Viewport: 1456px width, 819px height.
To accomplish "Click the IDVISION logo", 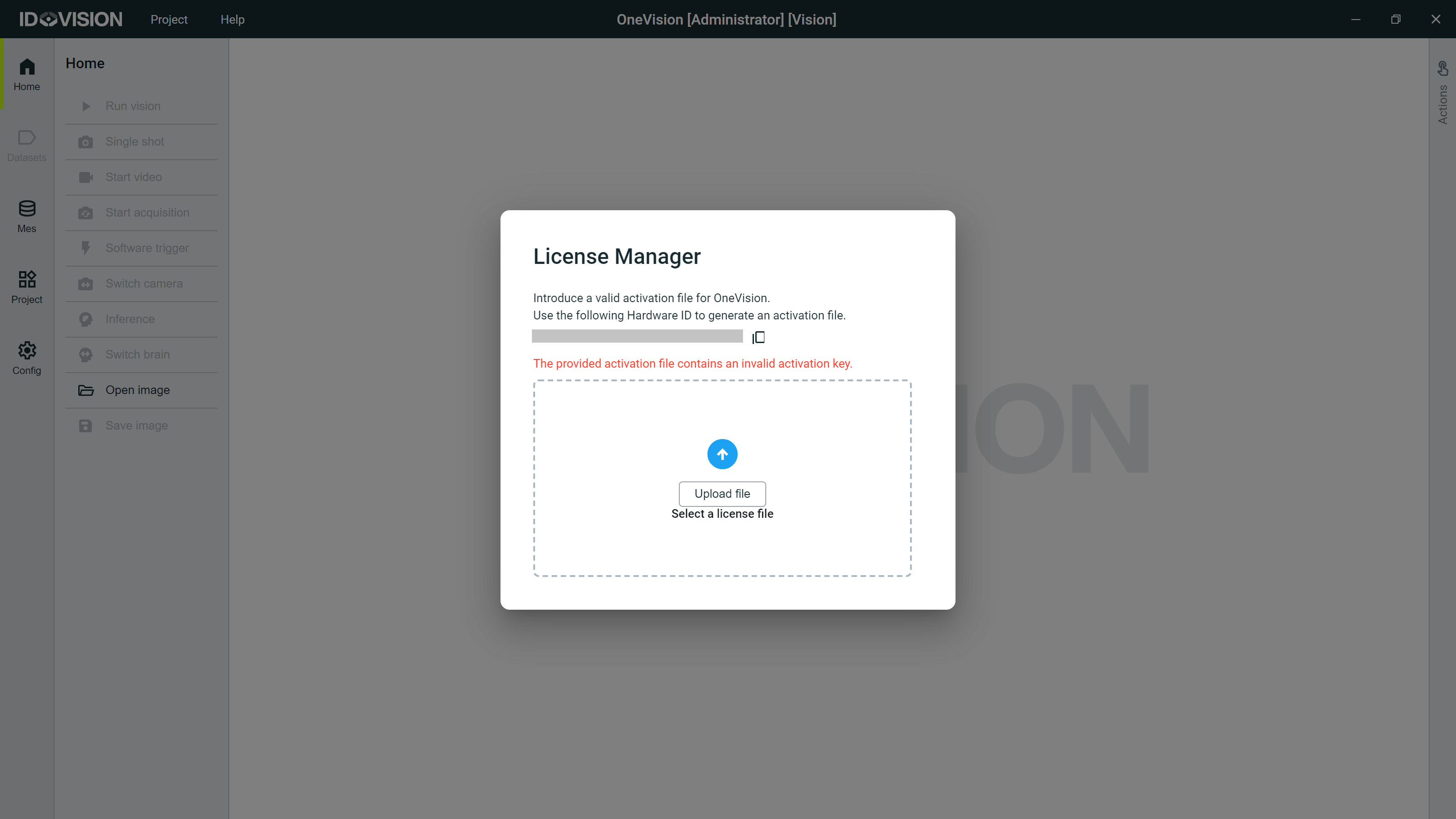I will 71,19.
